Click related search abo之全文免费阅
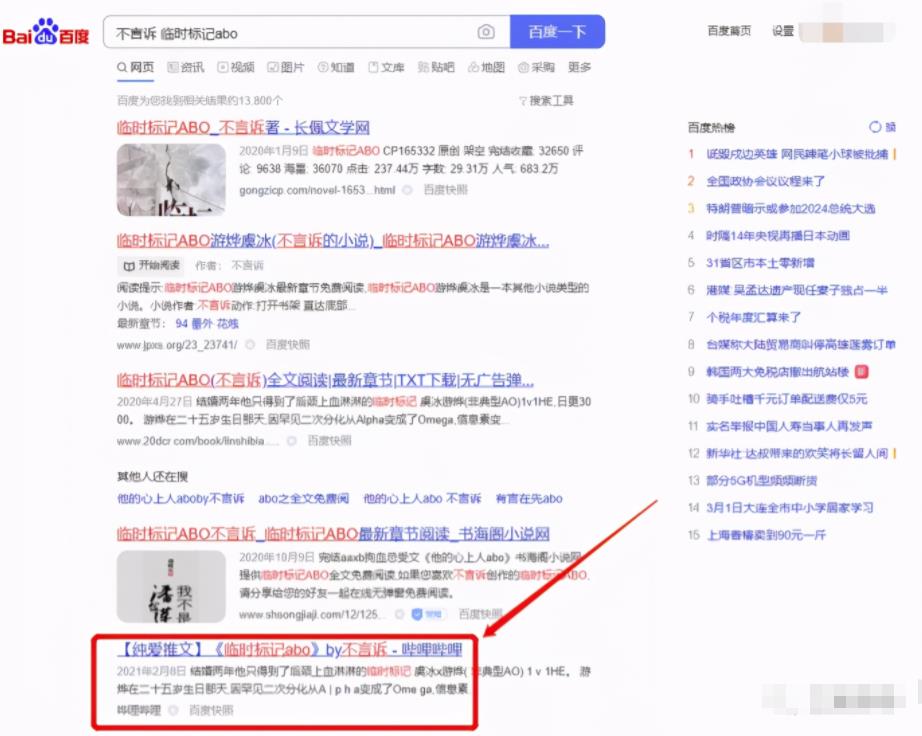 pyautogui.click(x=303, y=499)
